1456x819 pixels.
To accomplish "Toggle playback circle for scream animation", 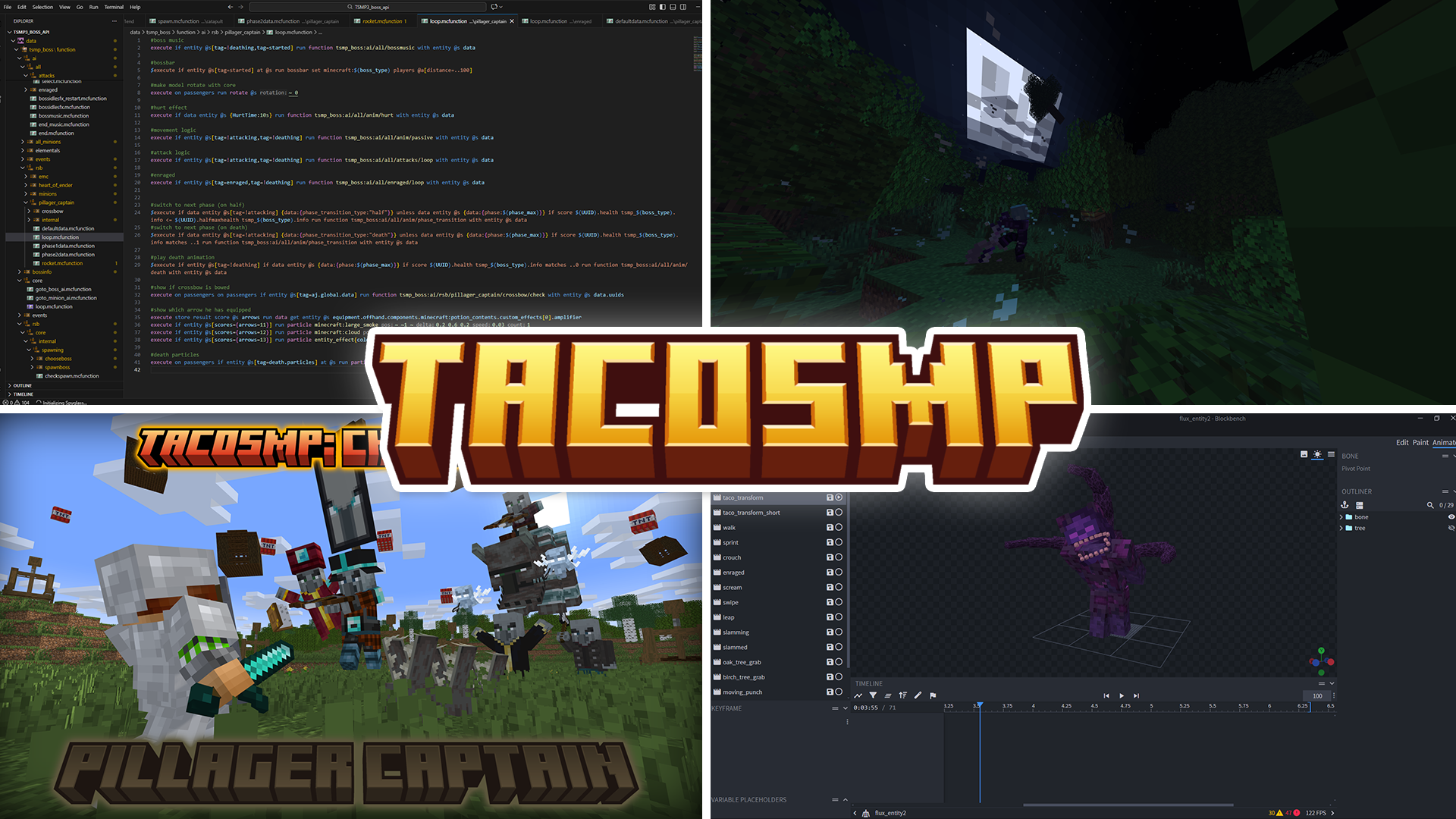I will click(x=839, y=587).
